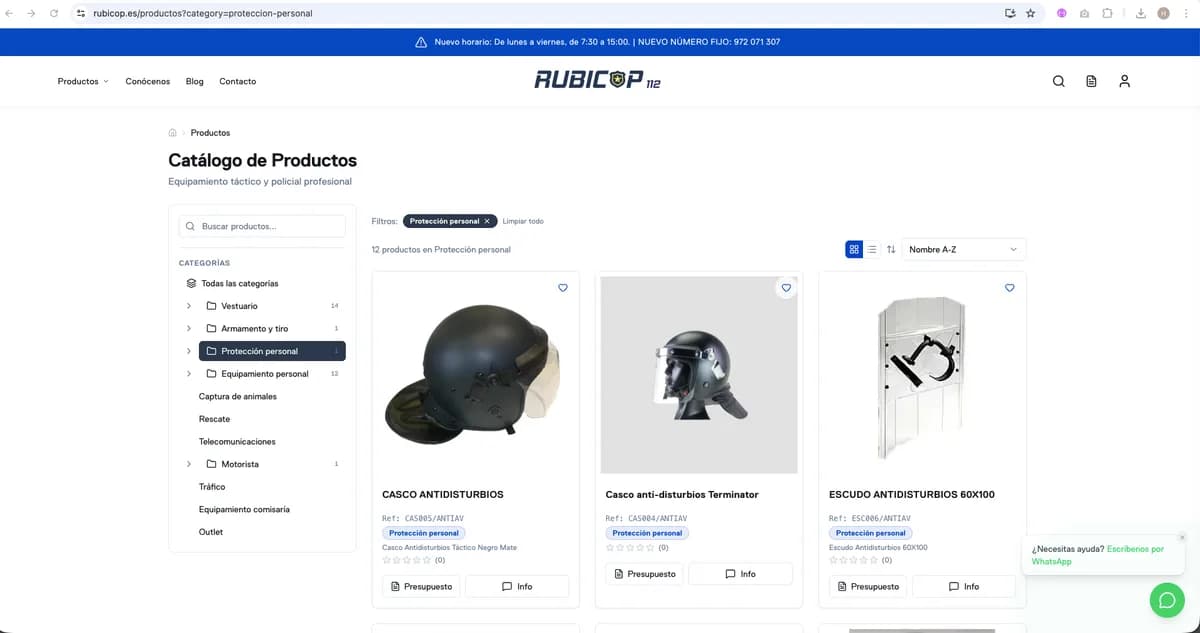Open the Nombre A-Z sort dropdown

[963, 249]
